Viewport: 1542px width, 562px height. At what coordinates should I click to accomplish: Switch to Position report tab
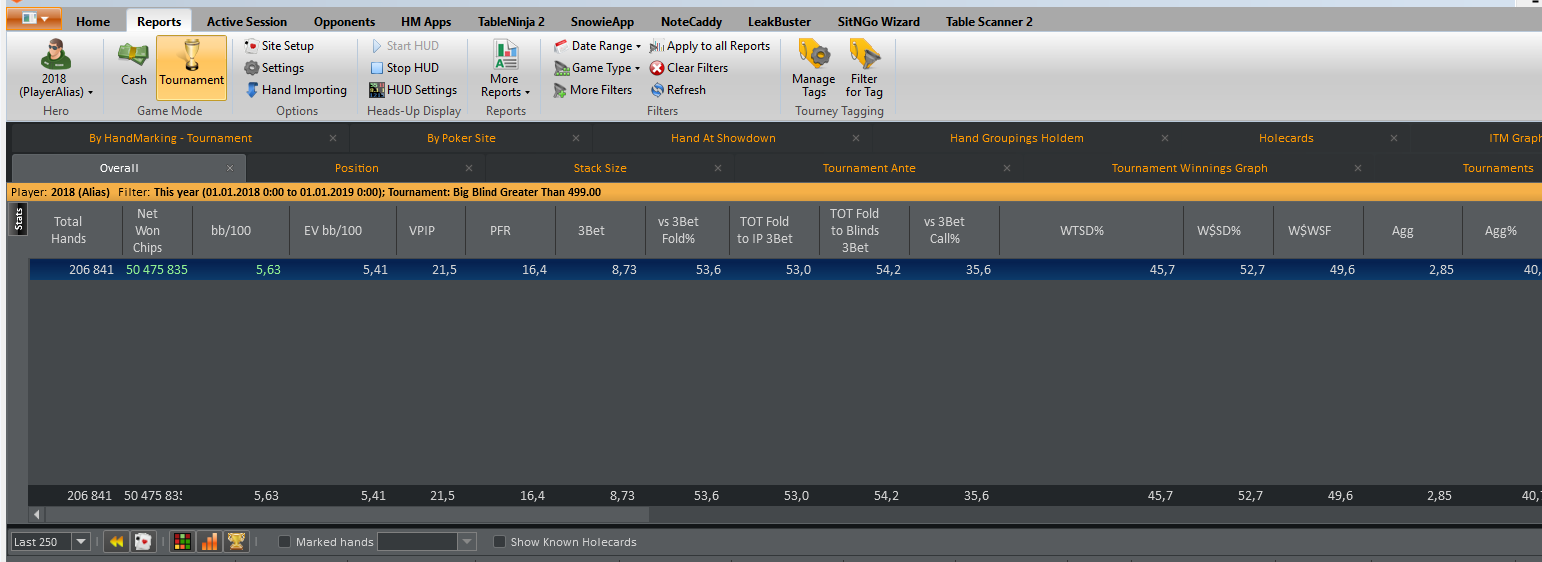357,168
